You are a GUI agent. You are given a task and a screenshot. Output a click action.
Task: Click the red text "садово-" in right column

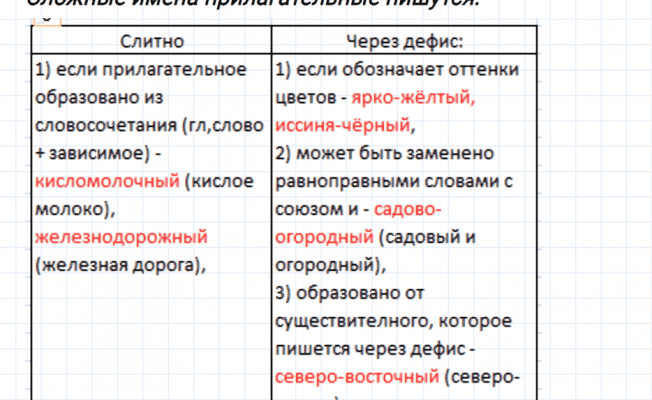[408, 210]
